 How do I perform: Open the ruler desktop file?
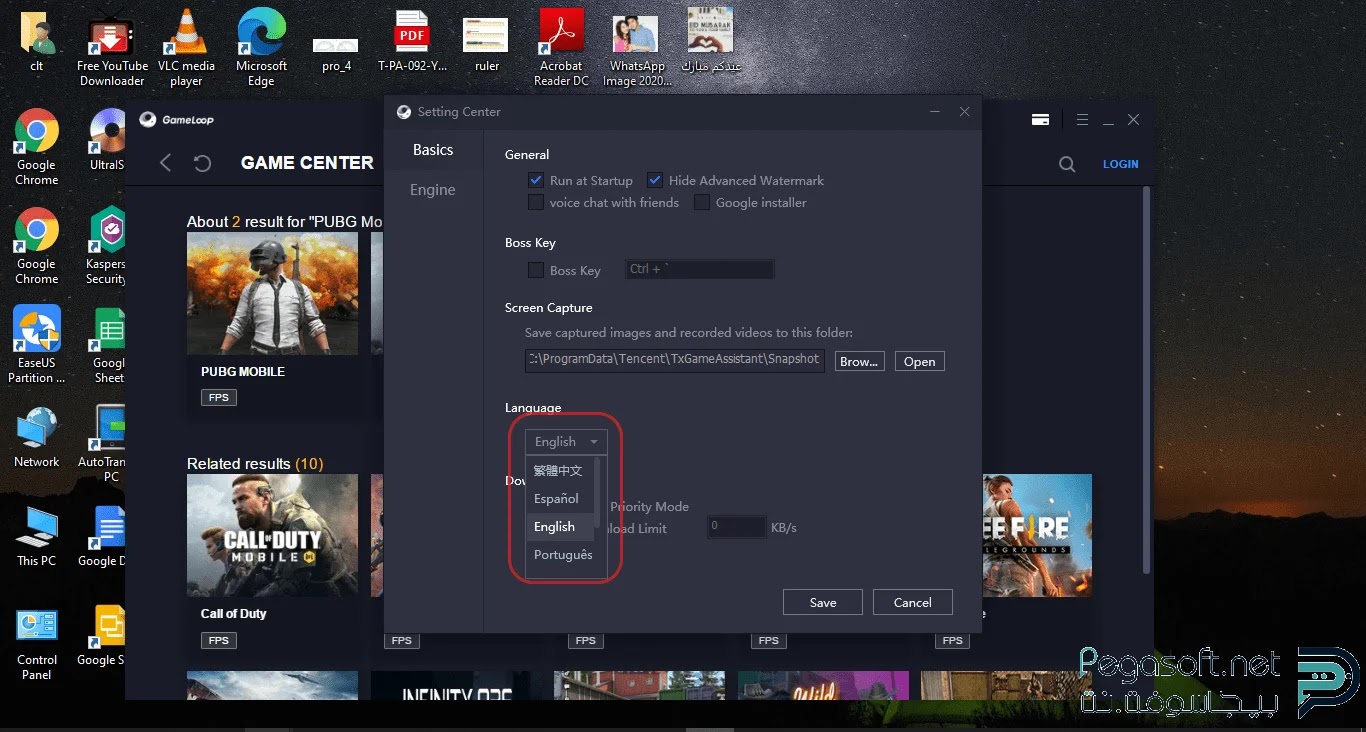(x=486, y=45)
